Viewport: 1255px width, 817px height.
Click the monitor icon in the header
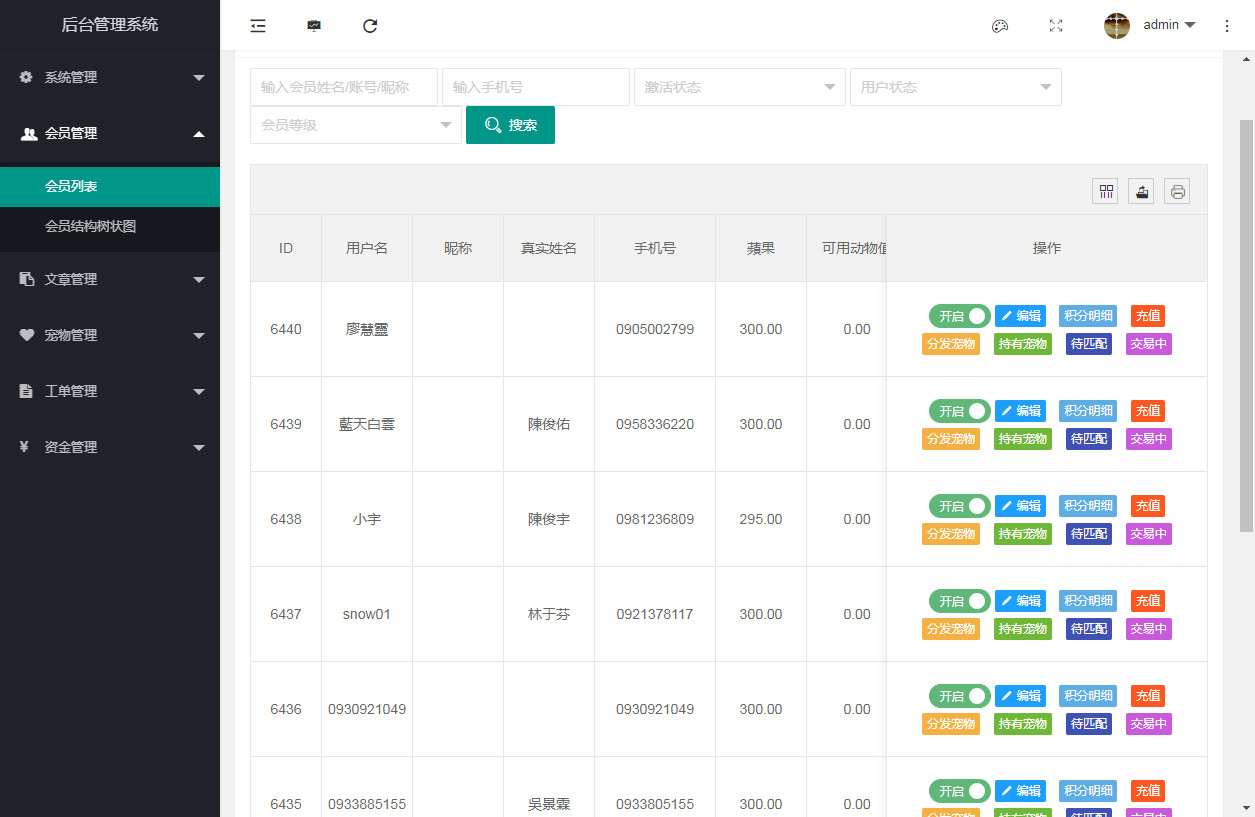pos(314,26)
